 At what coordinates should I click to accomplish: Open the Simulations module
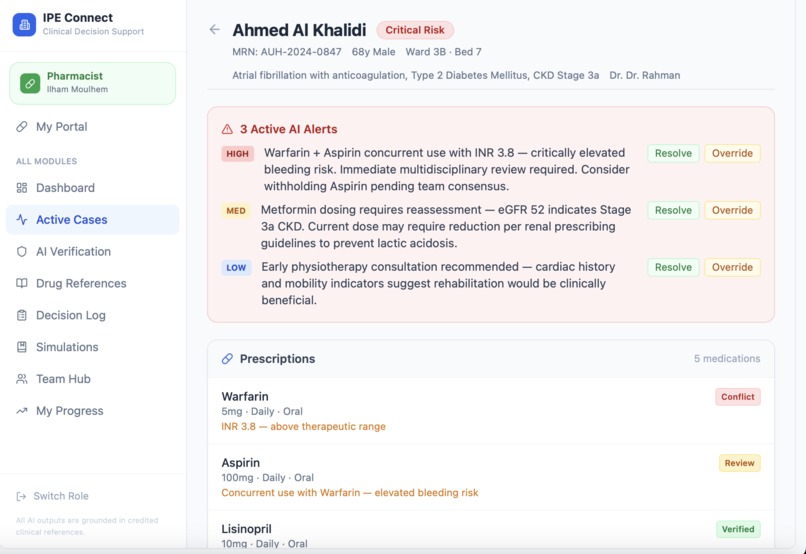click(x=93, y=347)
